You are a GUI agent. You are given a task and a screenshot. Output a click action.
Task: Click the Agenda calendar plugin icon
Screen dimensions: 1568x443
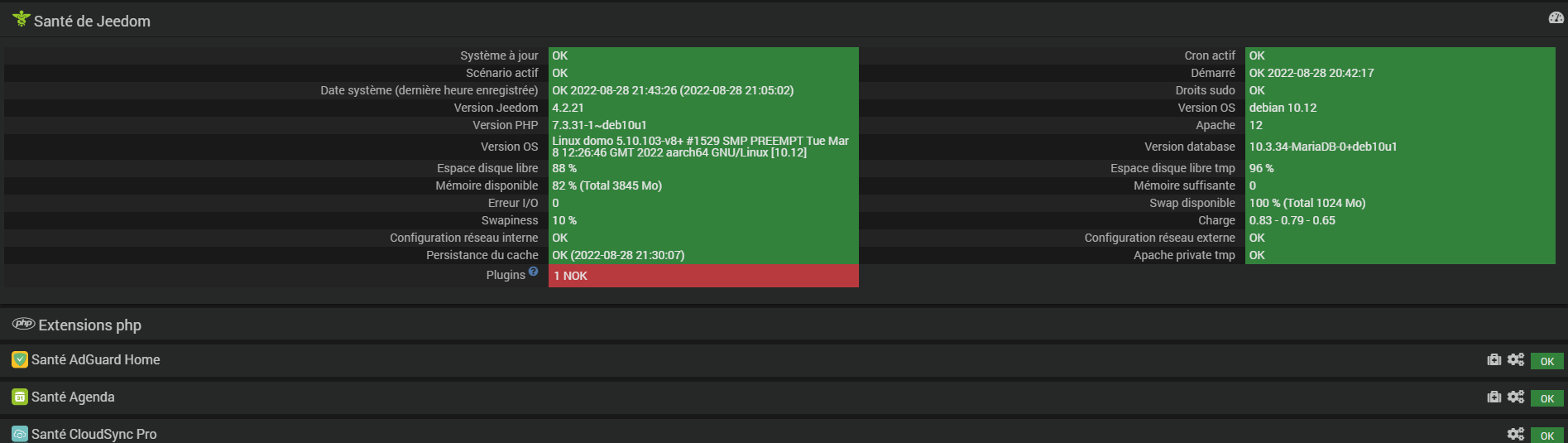(x=20, y=397)
